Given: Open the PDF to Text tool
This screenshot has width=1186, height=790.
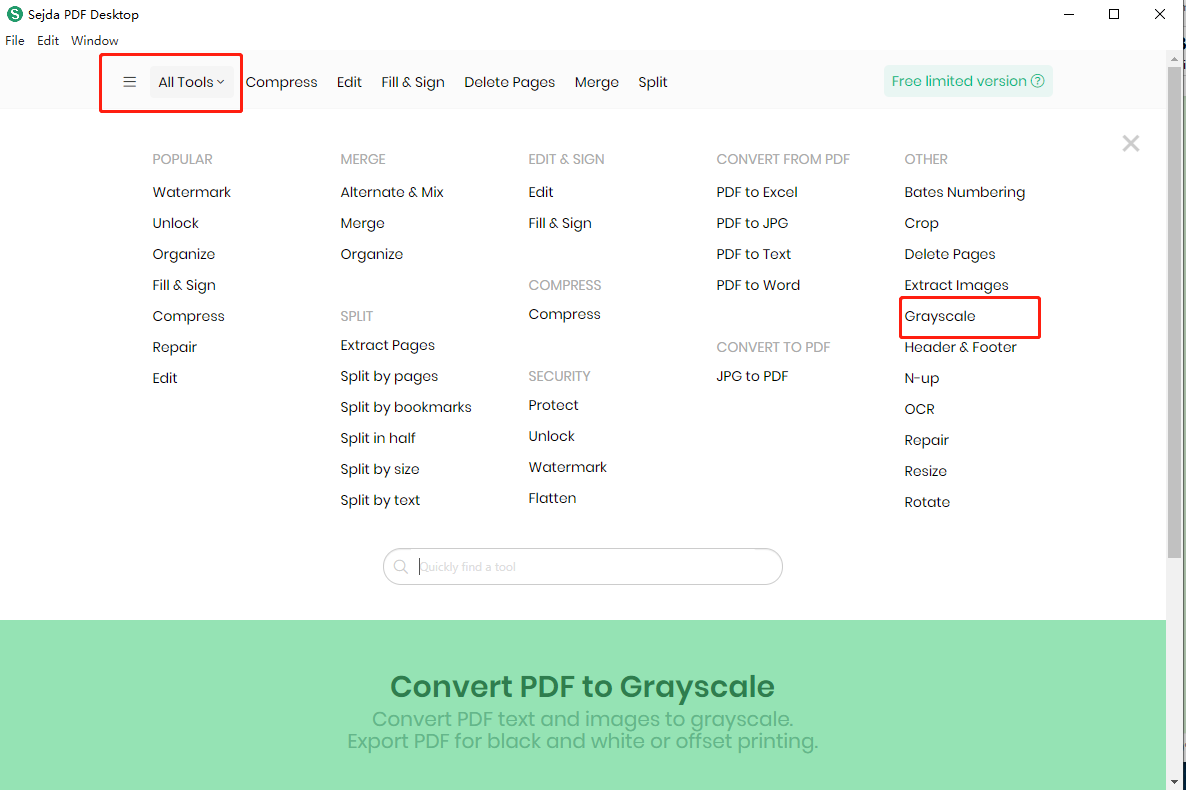Looking at the screenshot, I should pos(753,254).
